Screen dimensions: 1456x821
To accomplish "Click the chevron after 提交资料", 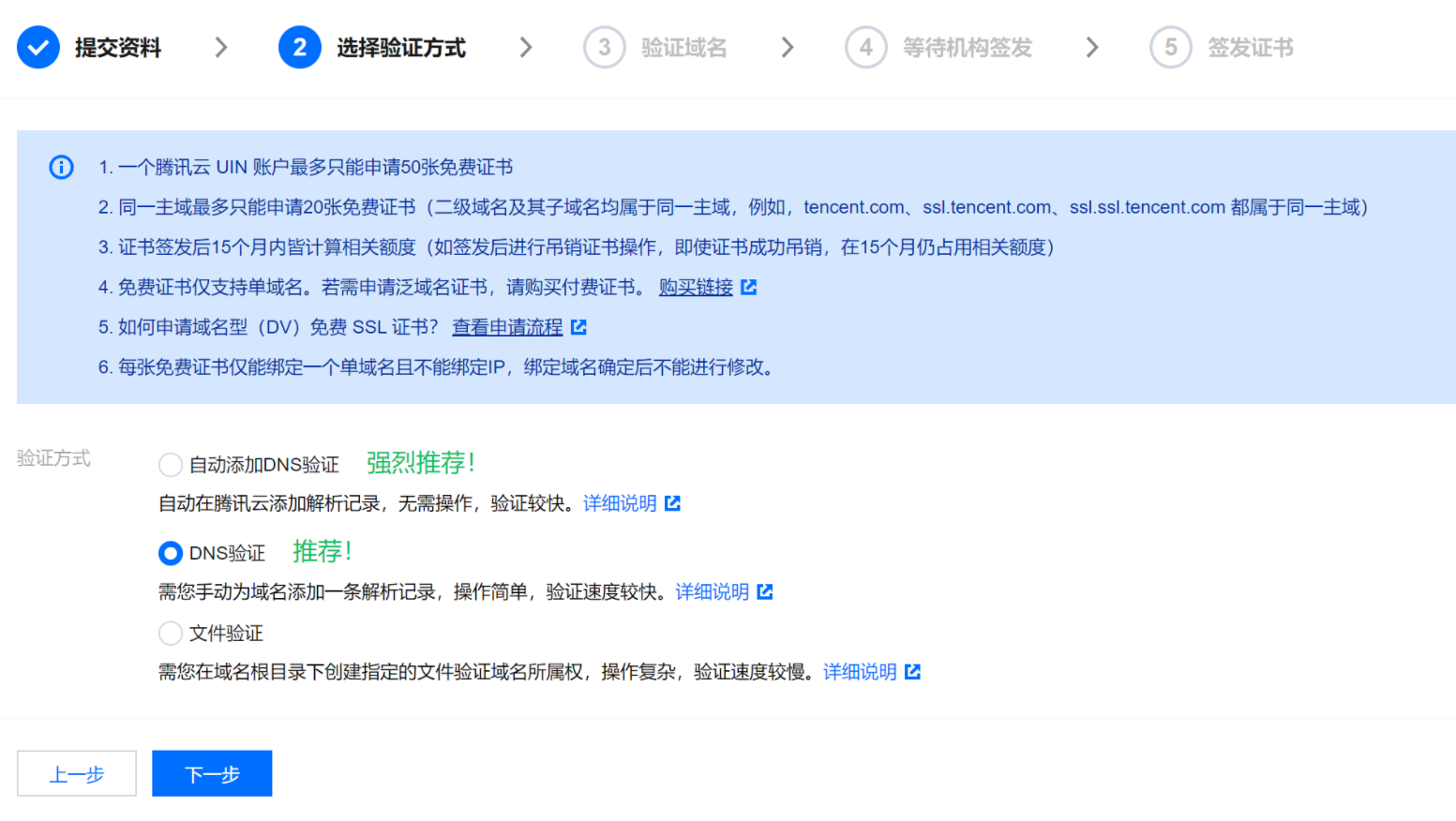I will coord(220,47).
